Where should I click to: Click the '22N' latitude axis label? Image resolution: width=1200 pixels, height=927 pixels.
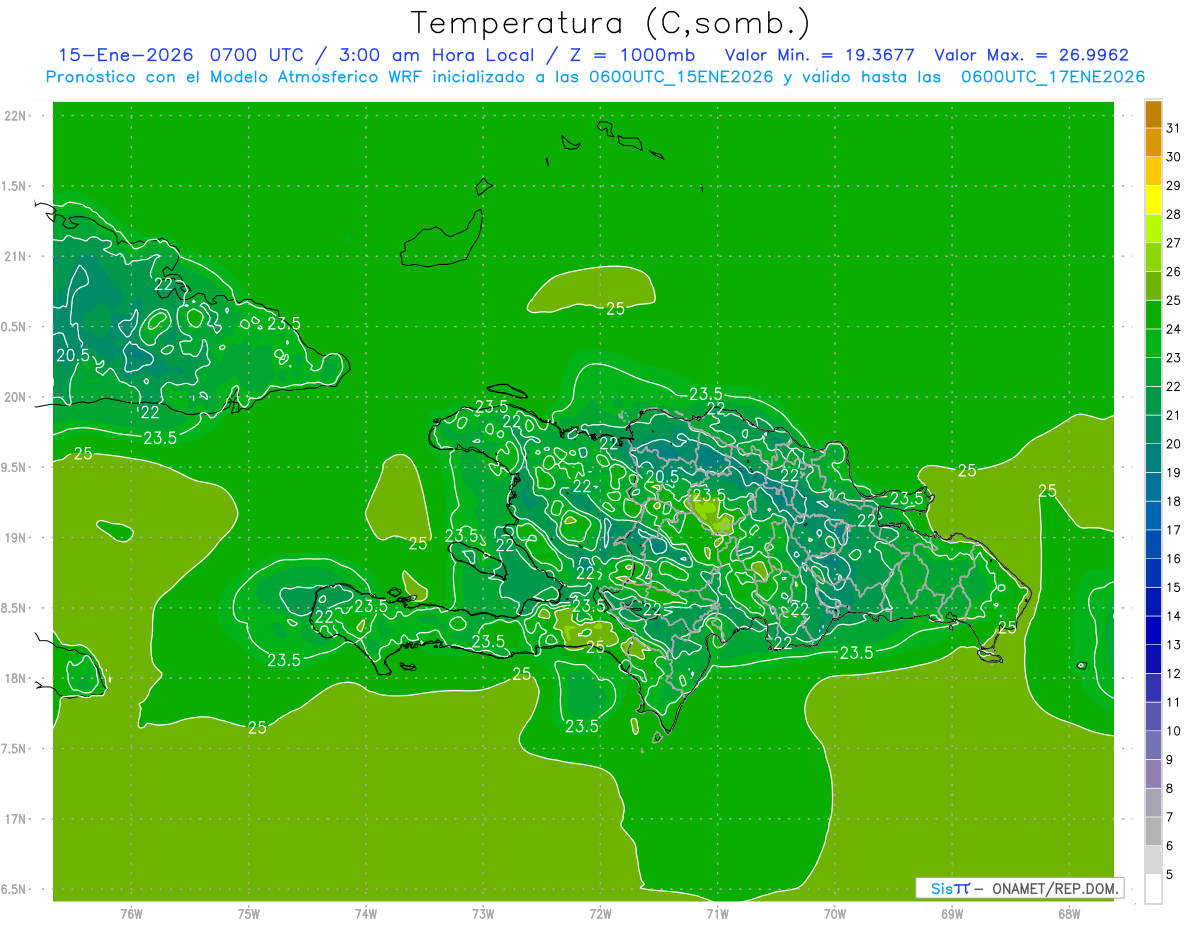pos(17,116)
